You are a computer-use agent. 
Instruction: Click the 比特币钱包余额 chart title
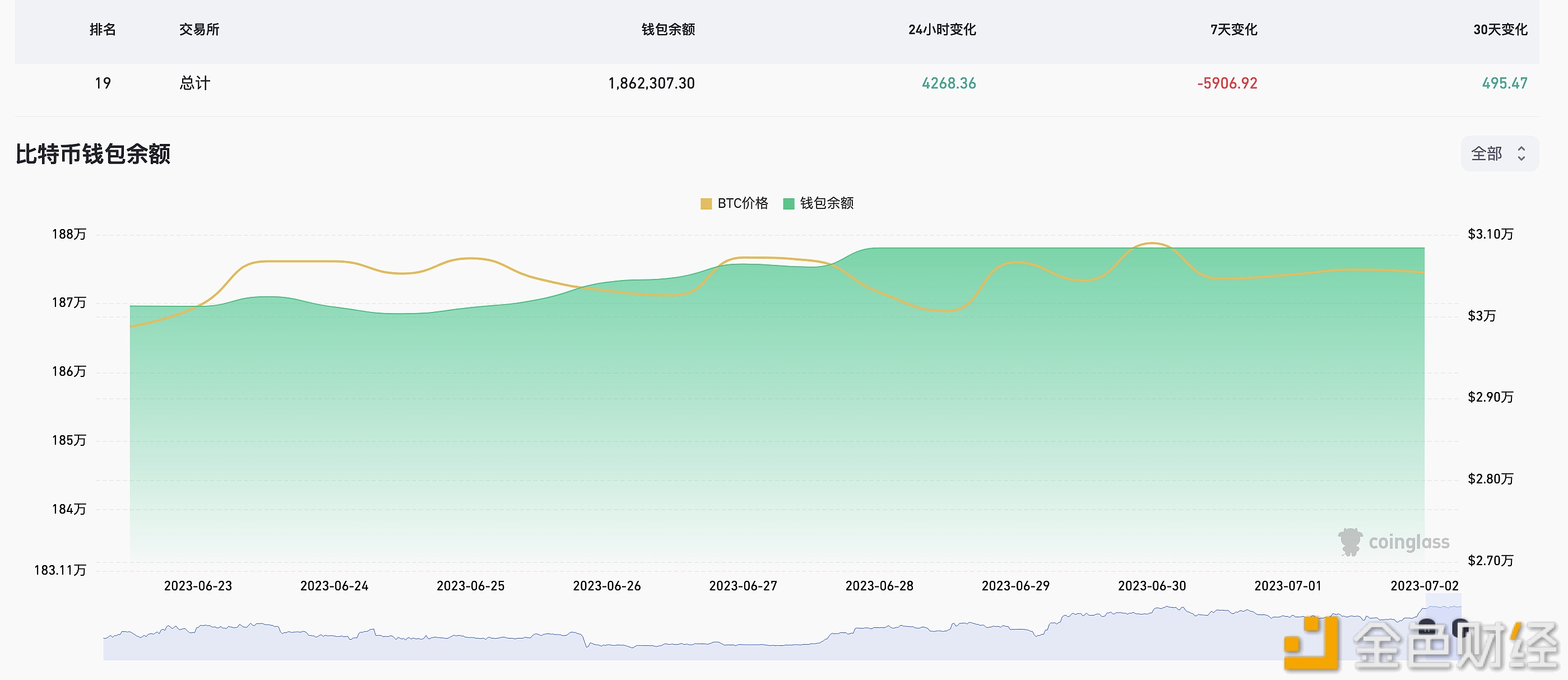click(92, 154)
